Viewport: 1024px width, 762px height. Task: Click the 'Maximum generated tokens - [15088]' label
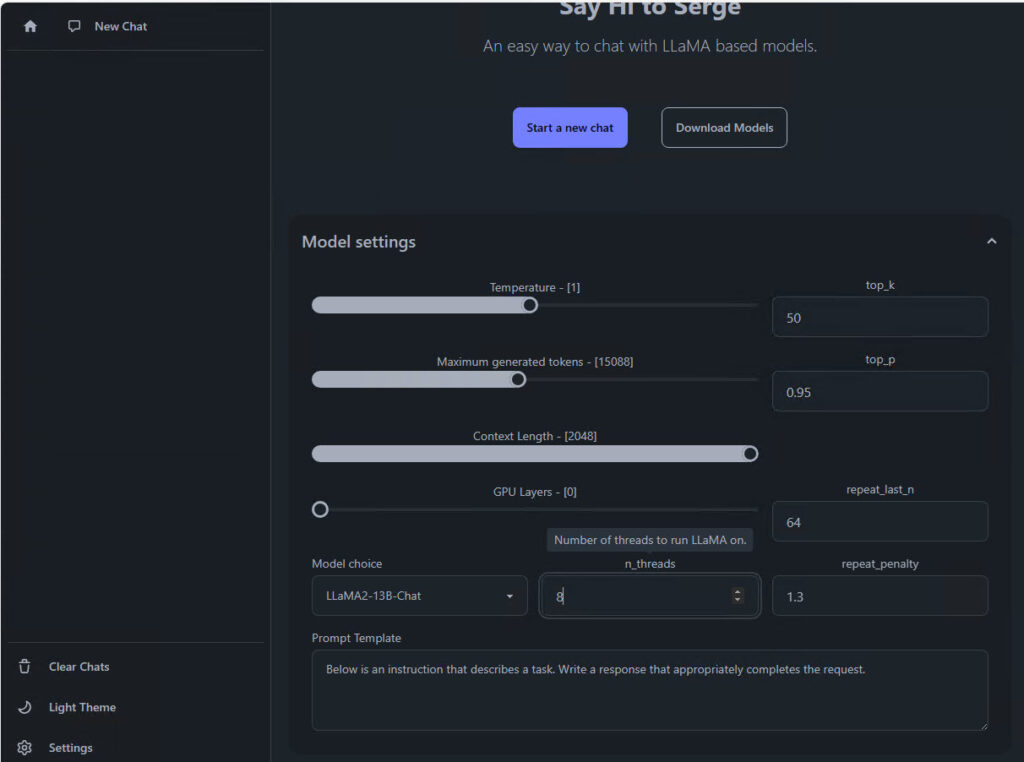[535, 362]
